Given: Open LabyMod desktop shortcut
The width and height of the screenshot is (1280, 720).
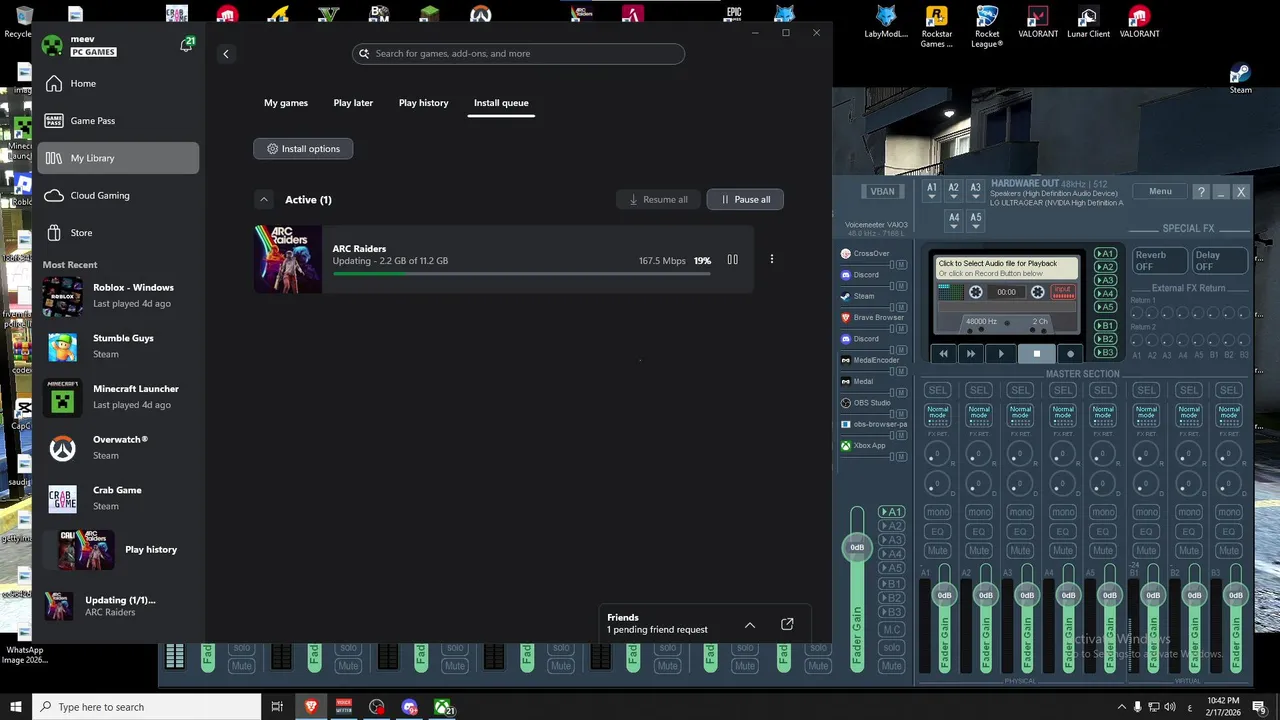Looking at the screenshot, I should 886,22.
